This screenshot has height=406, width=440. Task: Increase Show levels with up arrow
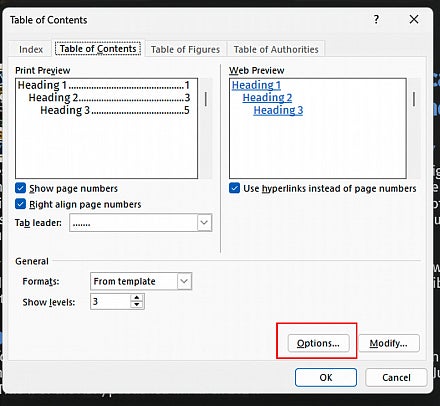(x=137, y=297)
